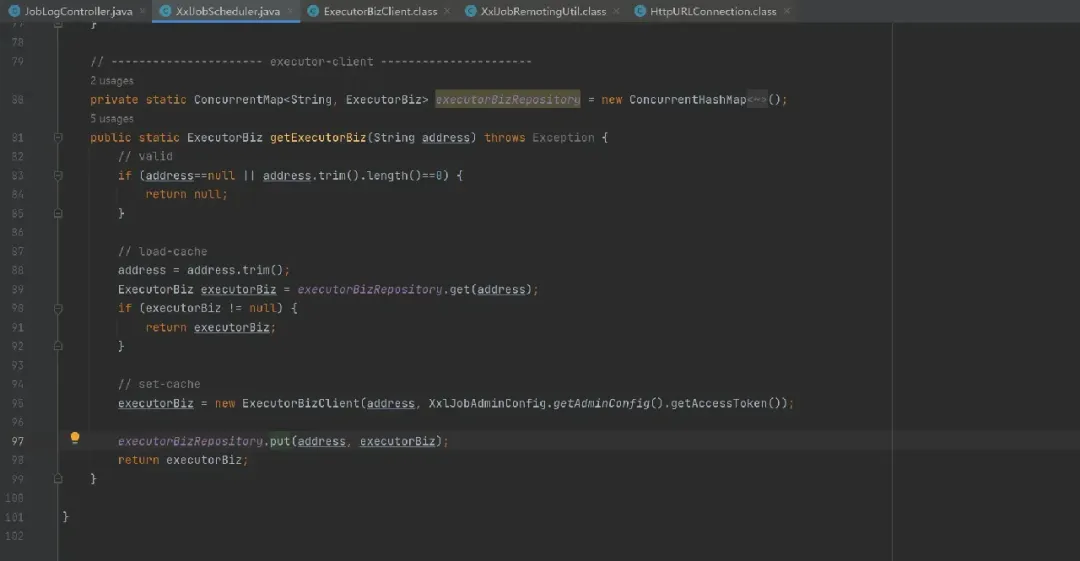Switch to the XxlJobRemotingUtil.class tab

pyautogui.click(x=543, y=11)
